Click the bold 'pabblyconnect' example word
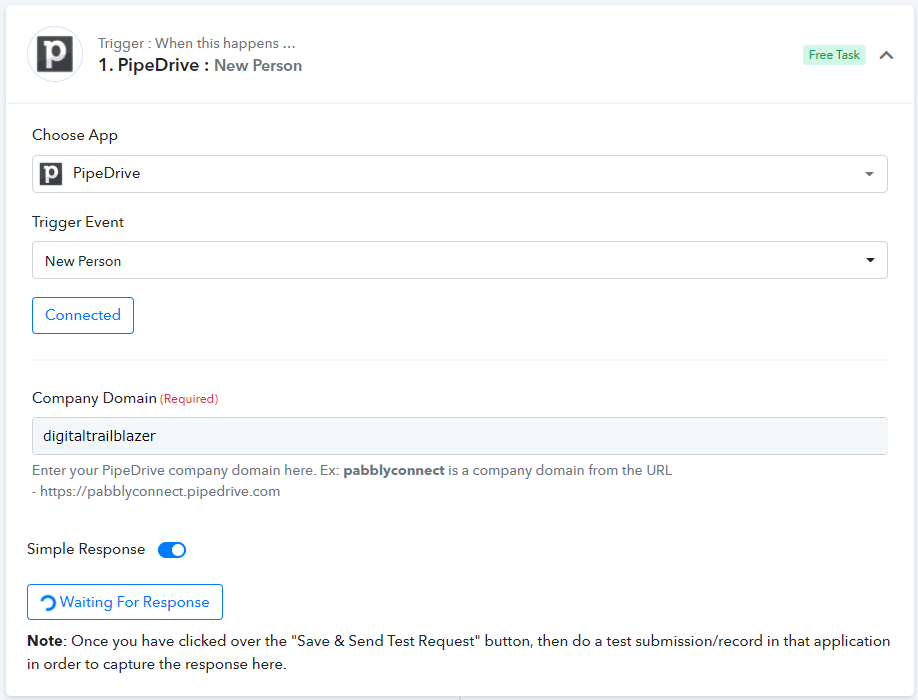The image size is (918, 700). click(x=393, y=471)
